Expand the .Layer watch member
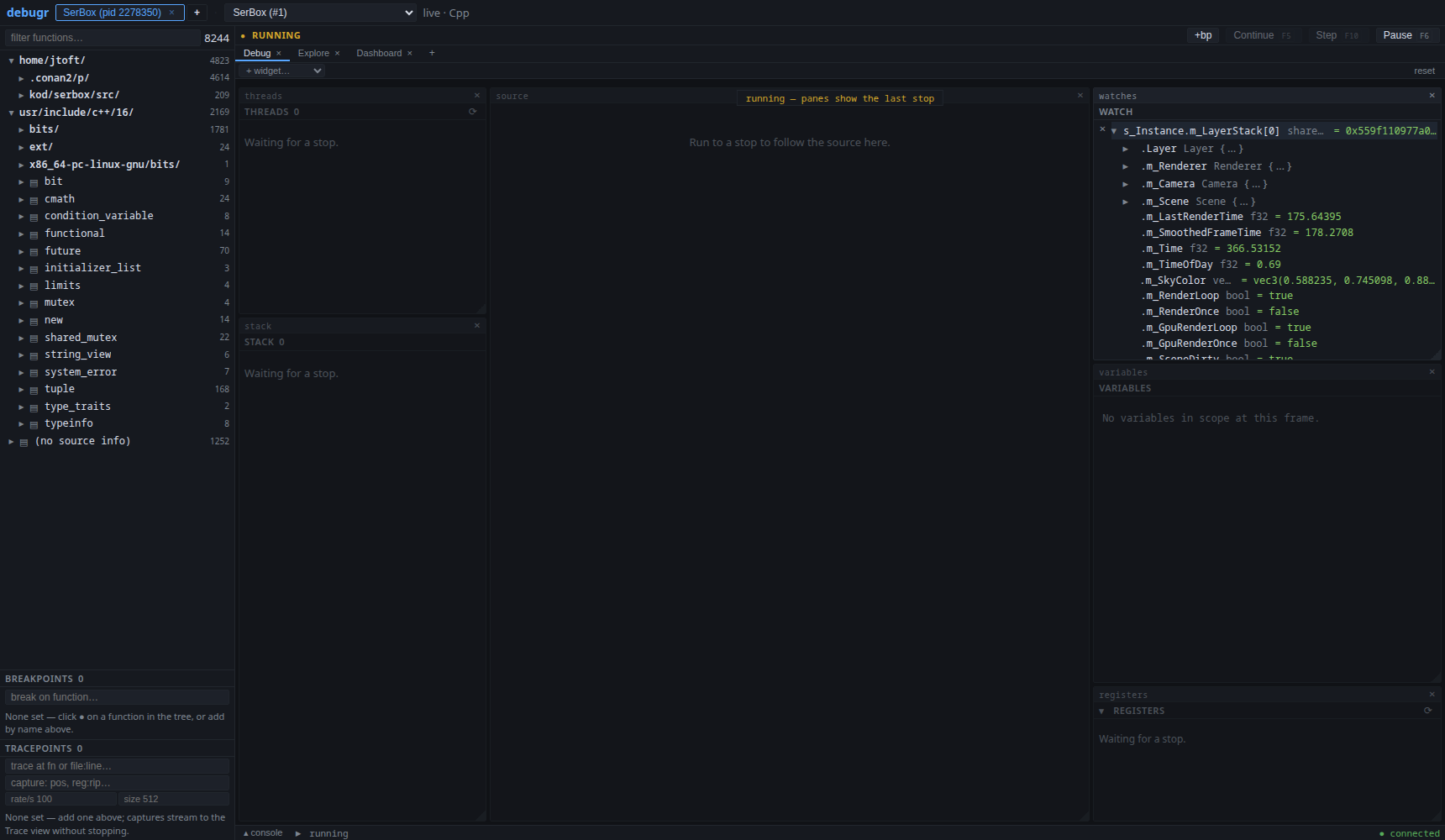Image resolution: width=1445 pixels, height=840 pixels. coord(1125,149)
